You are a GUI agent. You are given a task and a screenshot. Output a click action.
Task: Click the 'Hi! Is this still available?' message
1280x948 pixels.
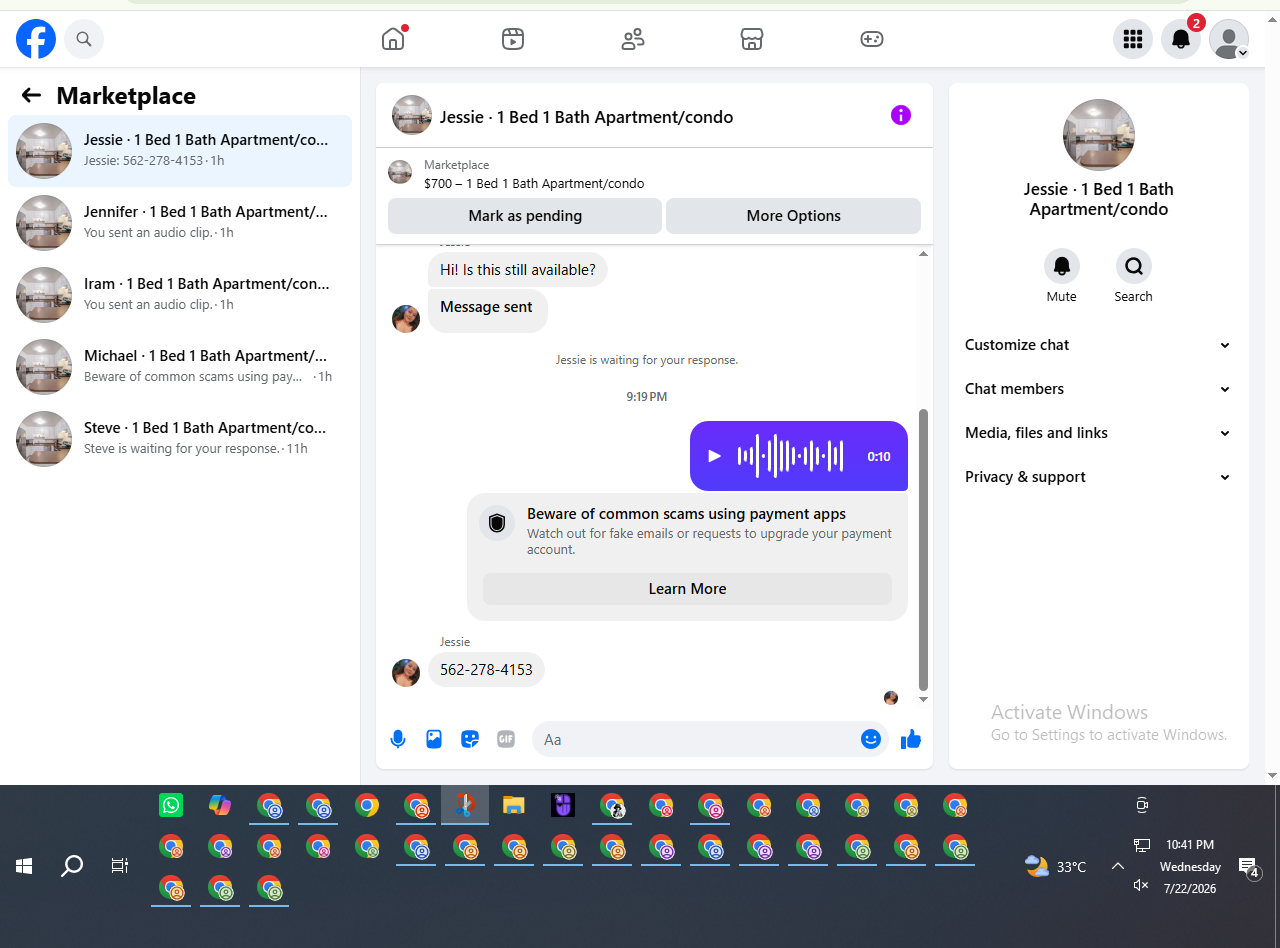518,270
